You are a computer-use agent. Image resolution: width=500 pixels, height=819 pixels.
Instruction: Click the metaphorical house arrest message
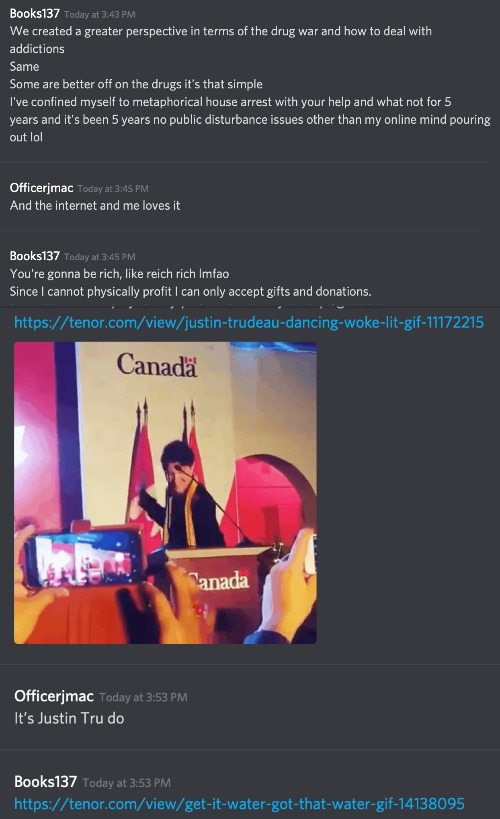point(250,119)
